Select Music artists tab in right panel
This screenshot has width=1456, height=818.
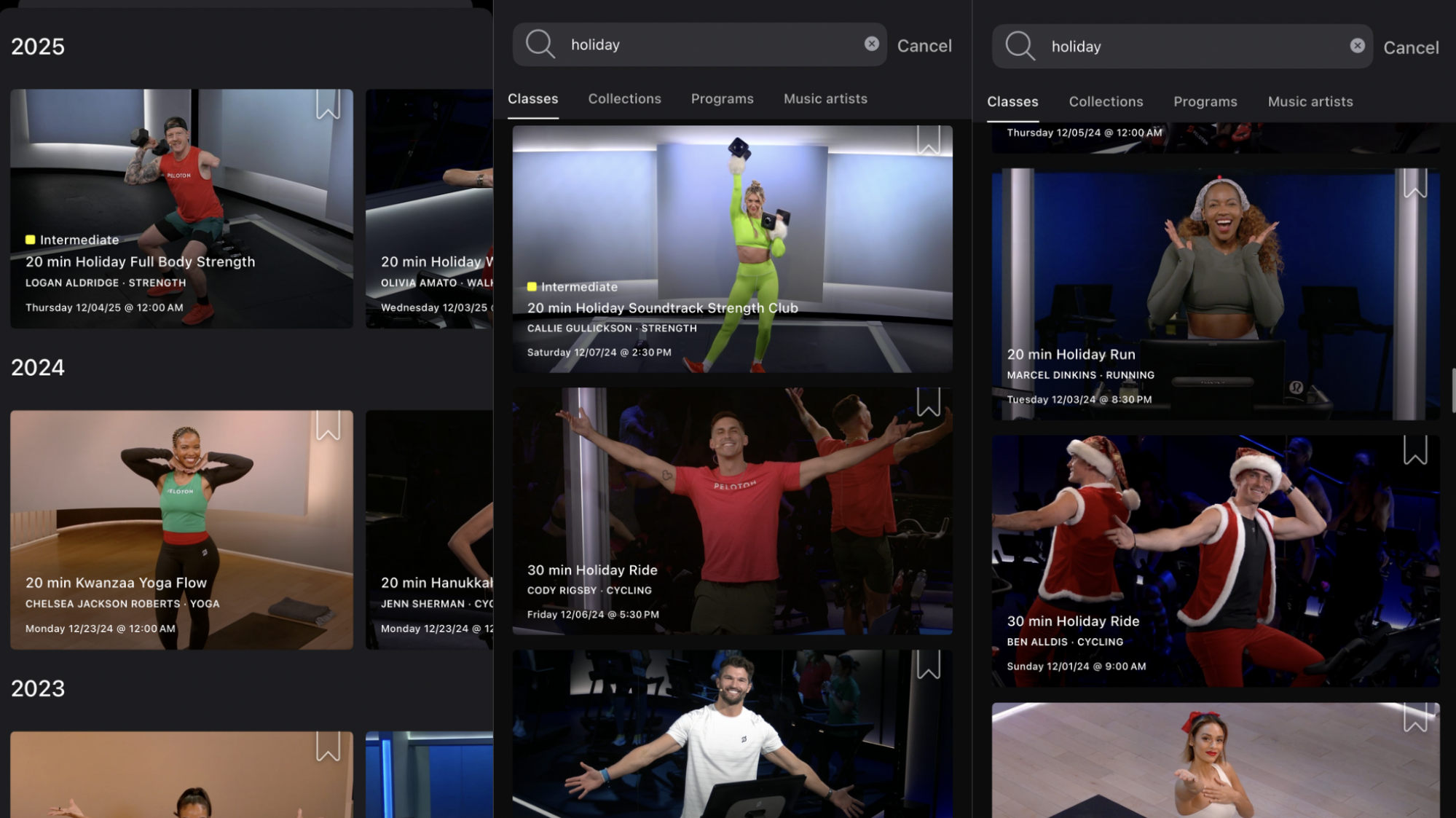pyautogui.click(x=1310, y=101)
